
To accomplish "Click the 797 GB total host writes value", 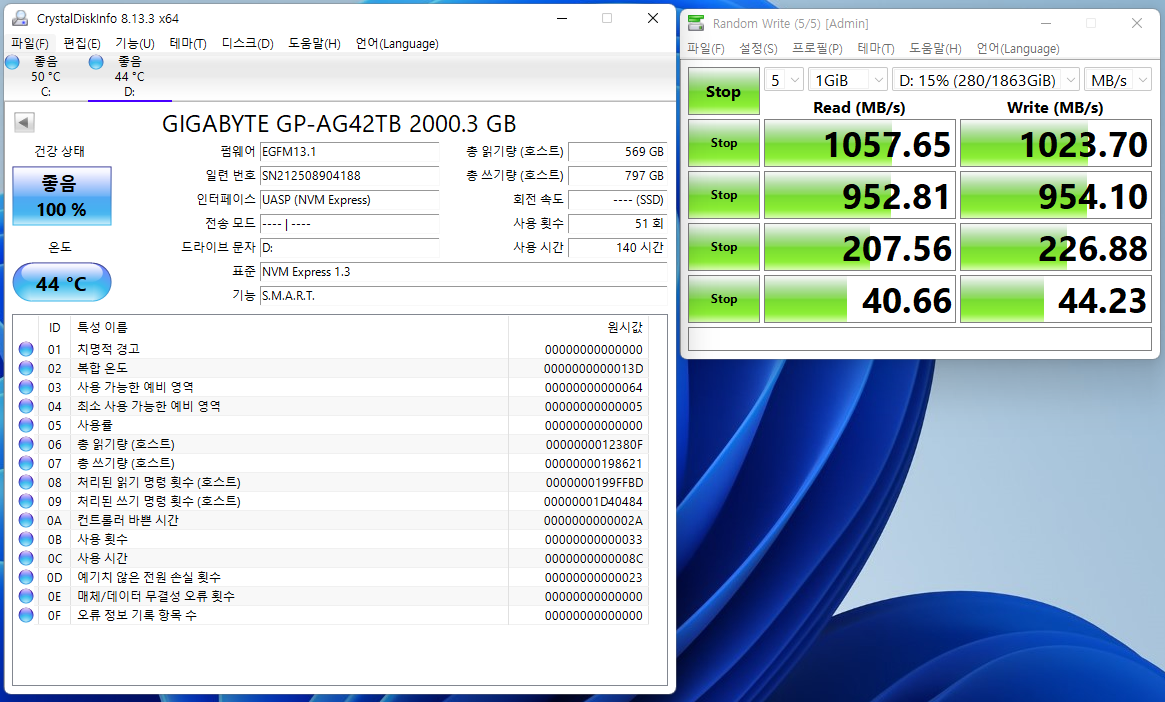I will tap(617, 176).
